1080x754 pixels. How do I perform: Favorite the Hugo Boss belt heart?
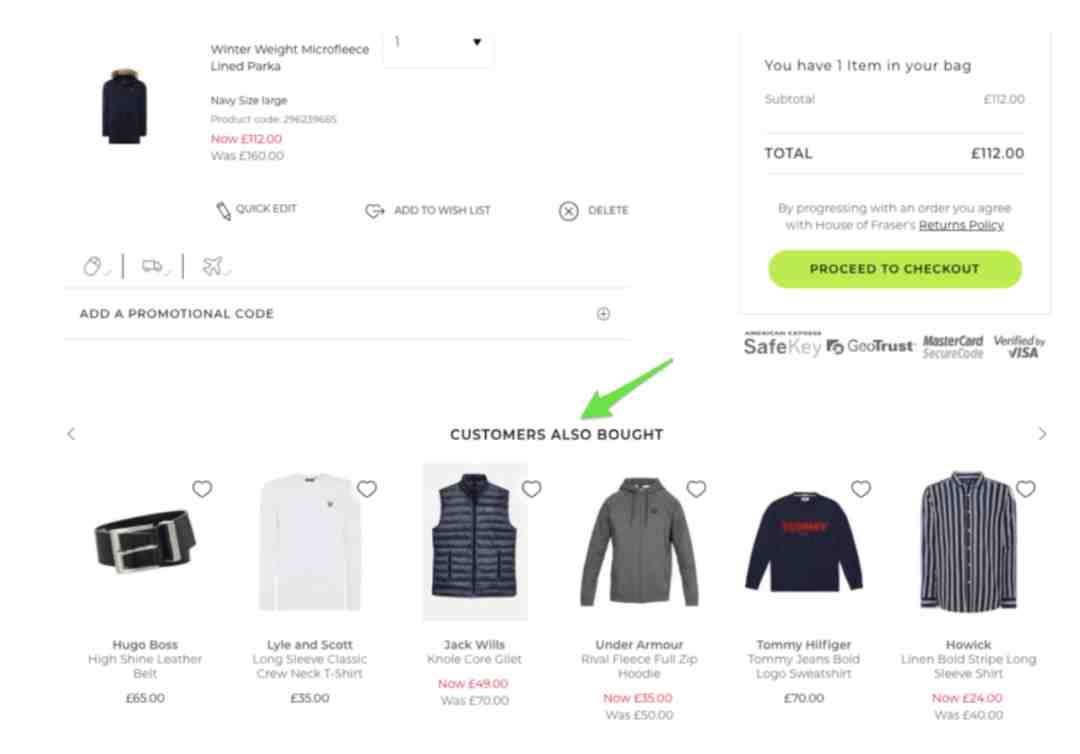point(202,489)
